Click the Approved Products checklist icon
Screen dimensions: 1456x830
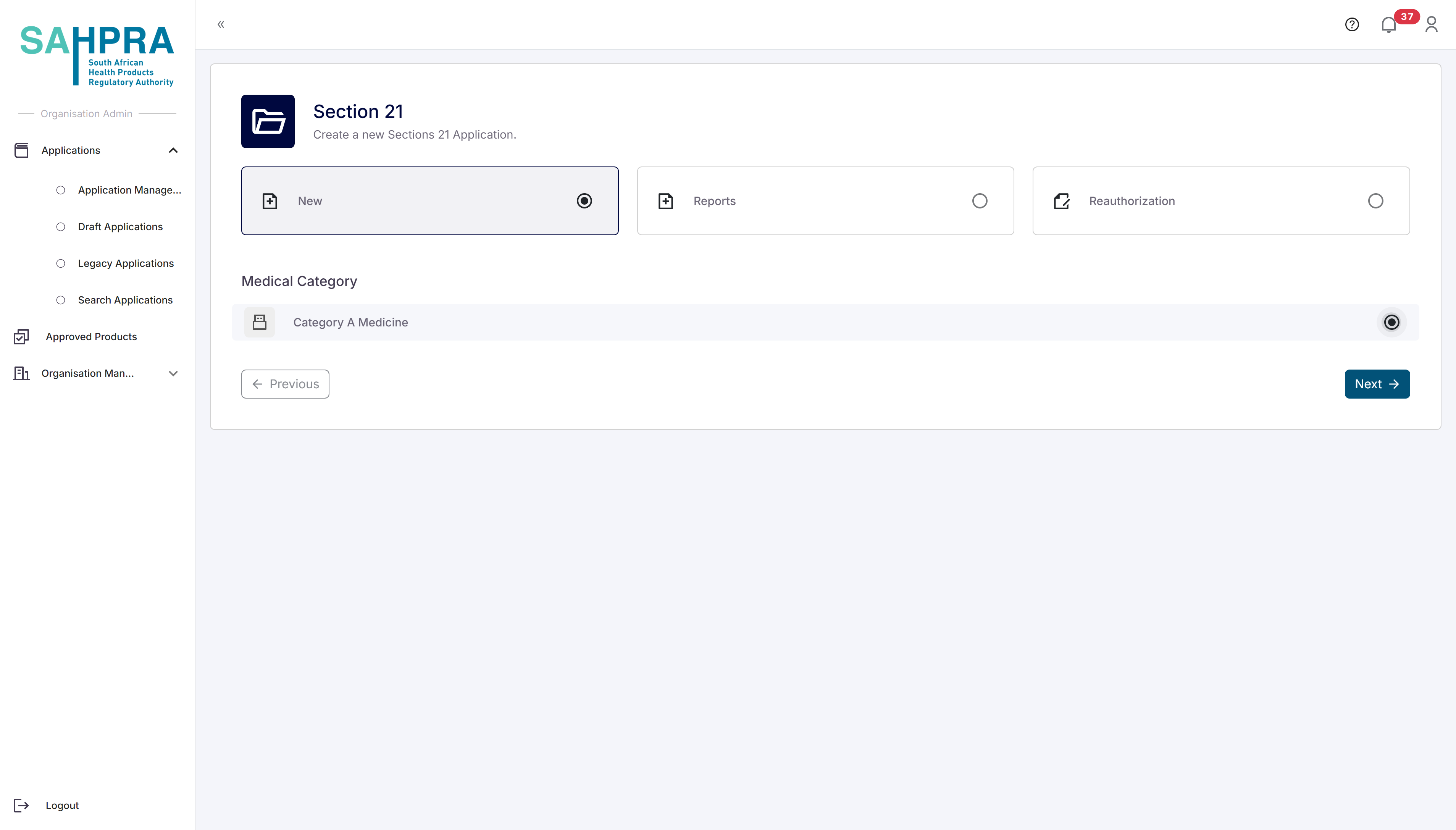(21, 337)
